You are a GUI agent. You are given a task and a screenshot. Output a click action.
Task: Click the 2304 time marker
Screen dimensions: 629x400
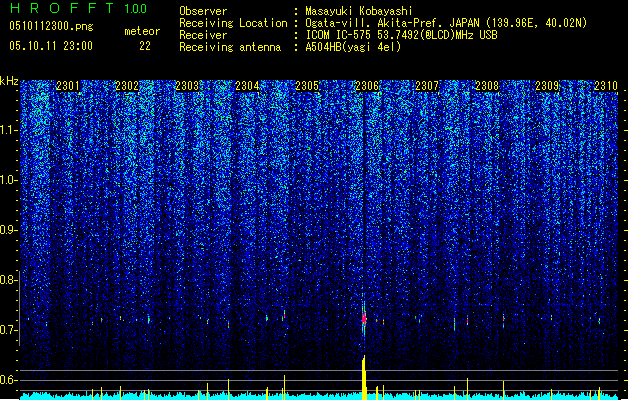click(x=247, y=85)
